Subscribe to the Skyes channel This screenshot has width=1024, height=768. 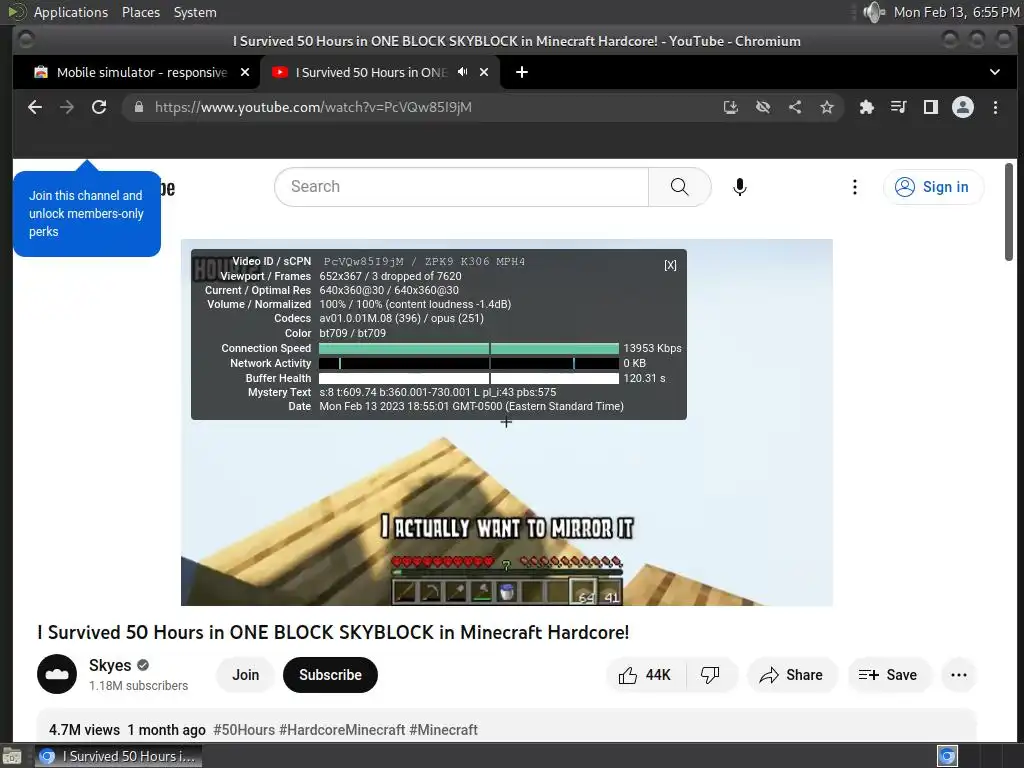330,675
